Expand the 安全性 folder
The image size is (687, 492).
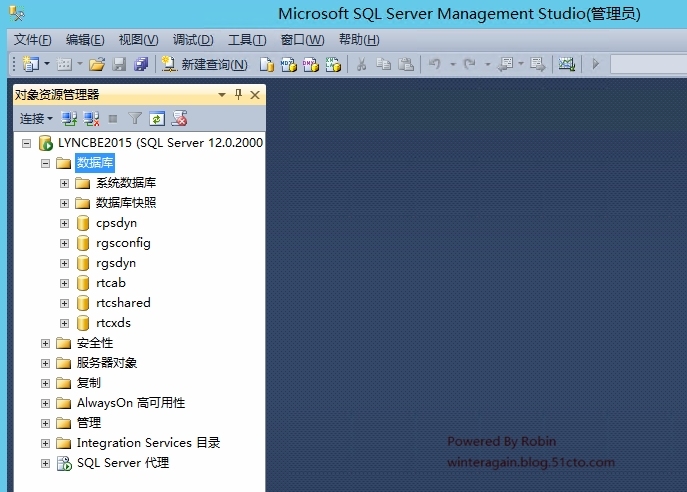(45, 343)
